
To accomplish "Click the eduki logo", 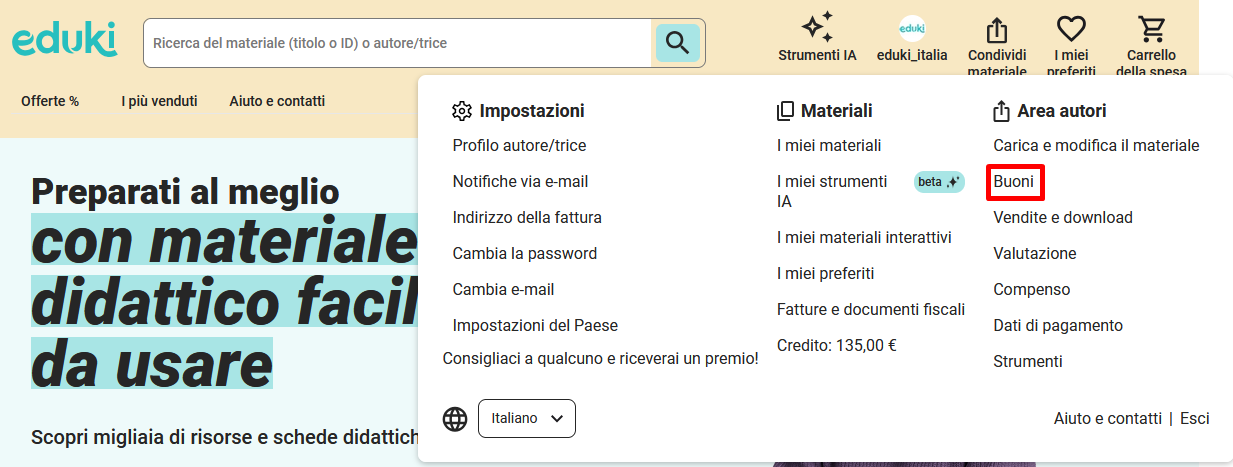I will pos(64,41).
